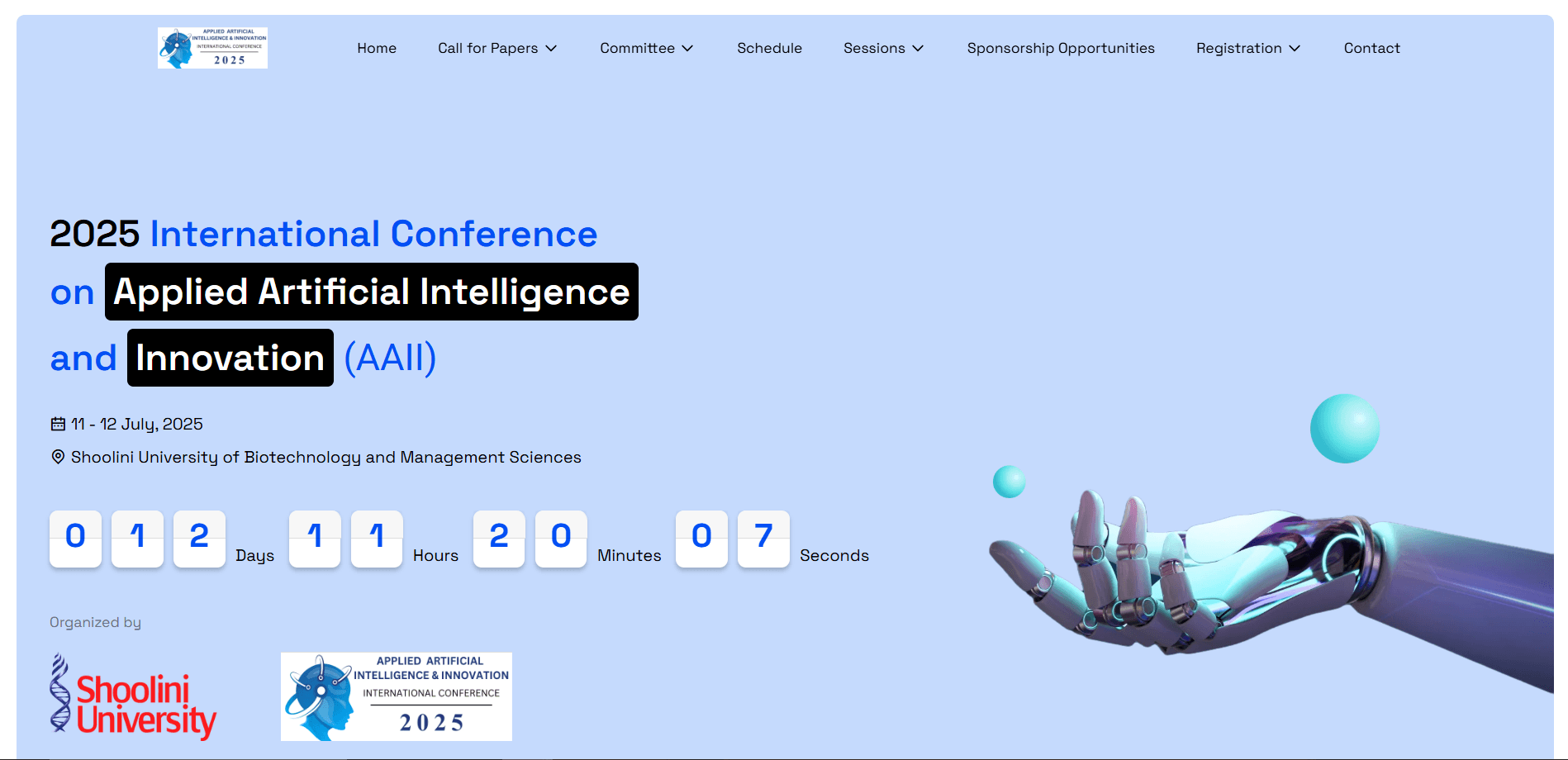The image size is (1568, 760).
Task: Click the 2025 International Conference headline
Action: pos(322,235)
